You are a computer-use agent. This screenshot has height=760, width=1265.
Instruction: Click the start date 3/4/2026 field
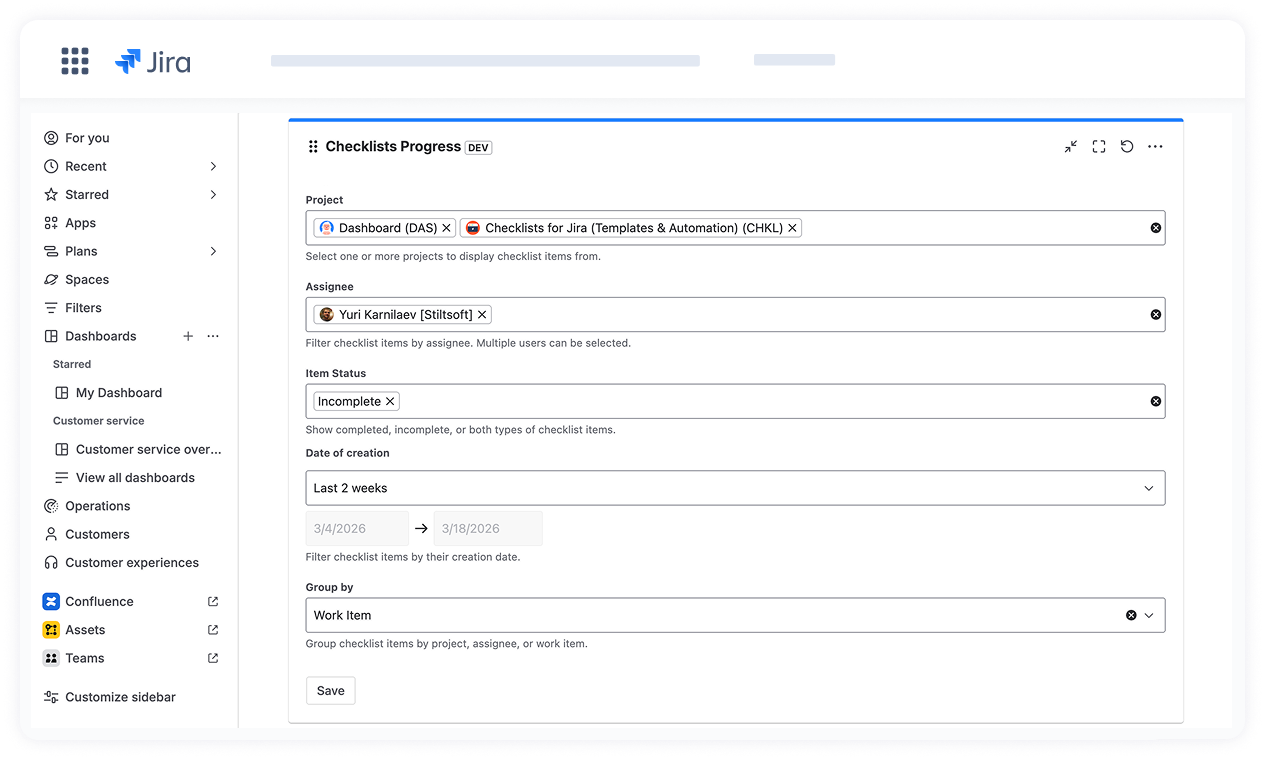pos(357,529)
